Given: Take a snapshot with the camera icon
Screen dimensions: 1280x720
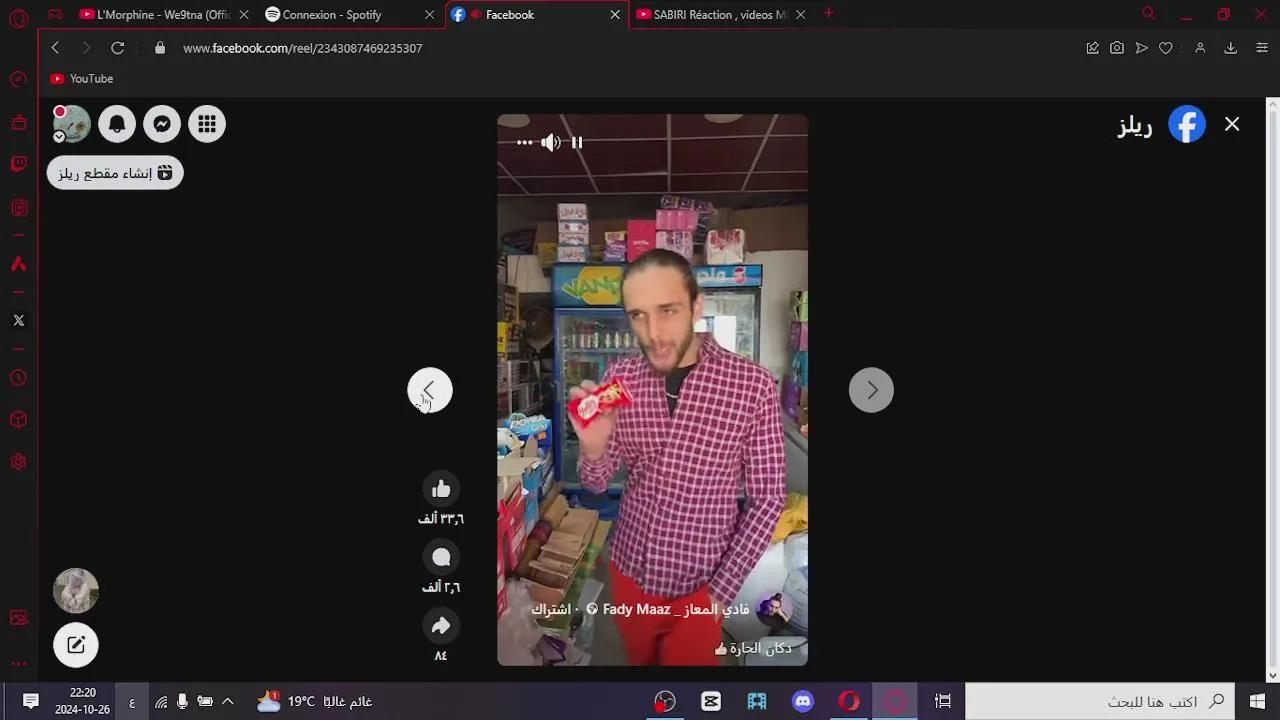Looking at the screenshot, I should point(1117,47).
